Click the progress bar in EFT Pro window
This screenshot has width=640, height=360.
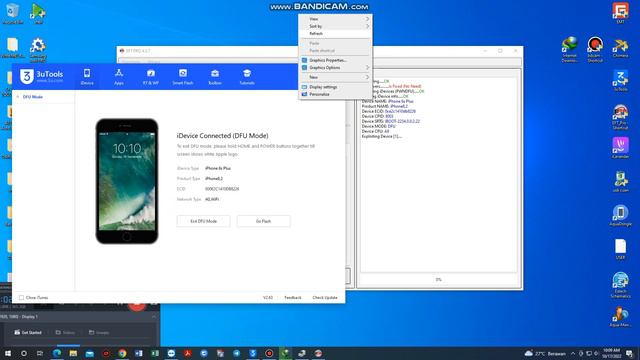438,280
